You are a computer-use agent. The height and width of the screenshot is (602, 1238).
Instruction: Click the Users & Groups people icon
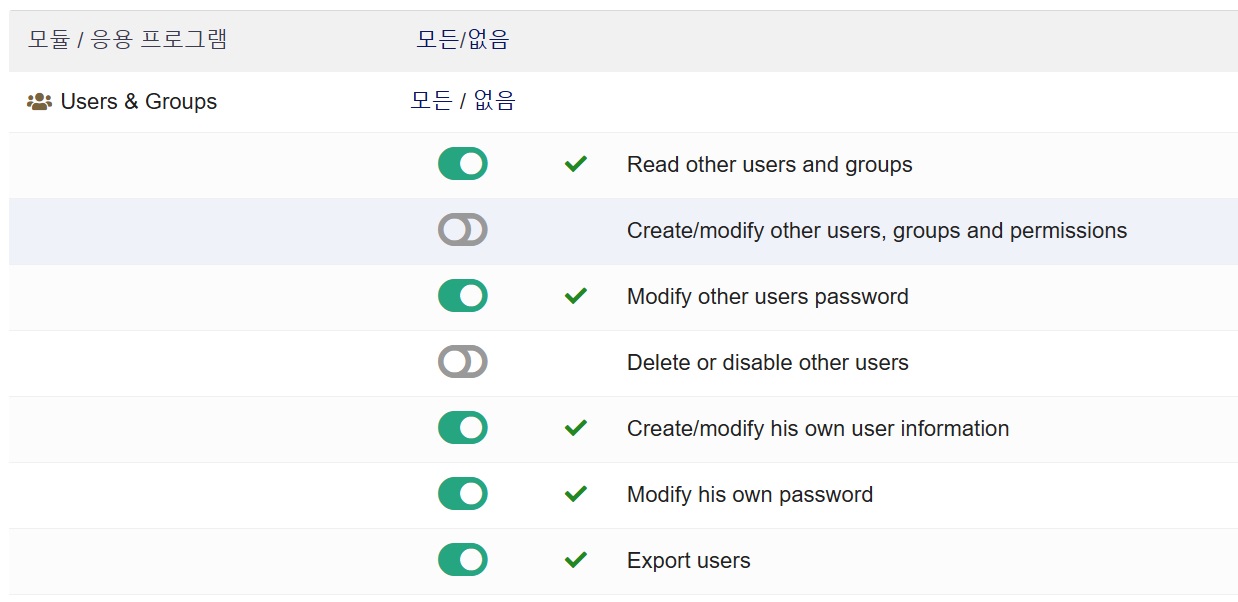(39, 102)
